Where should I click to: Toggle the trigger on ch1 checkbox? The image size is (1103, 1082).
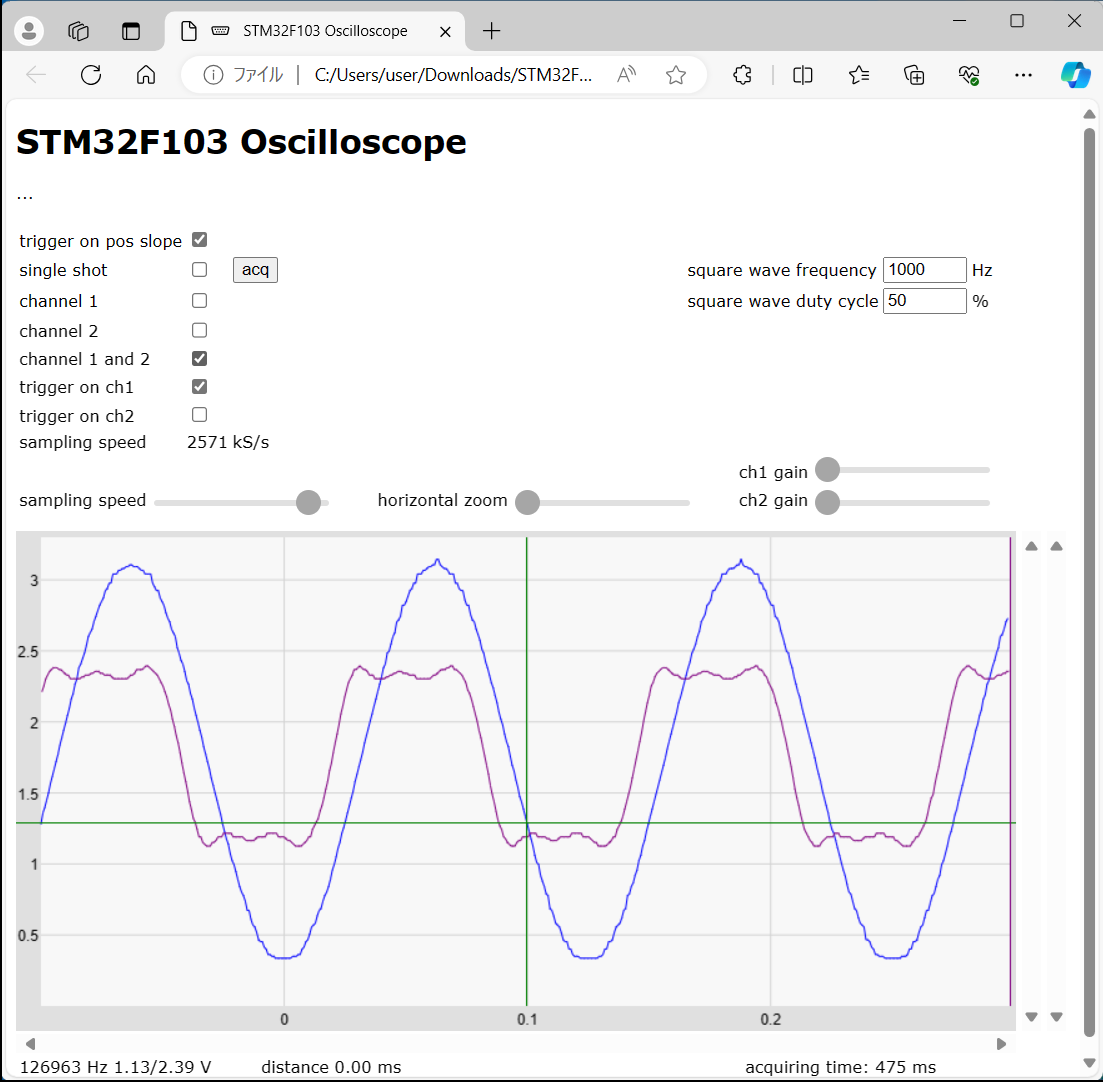[x=200, y=387]
